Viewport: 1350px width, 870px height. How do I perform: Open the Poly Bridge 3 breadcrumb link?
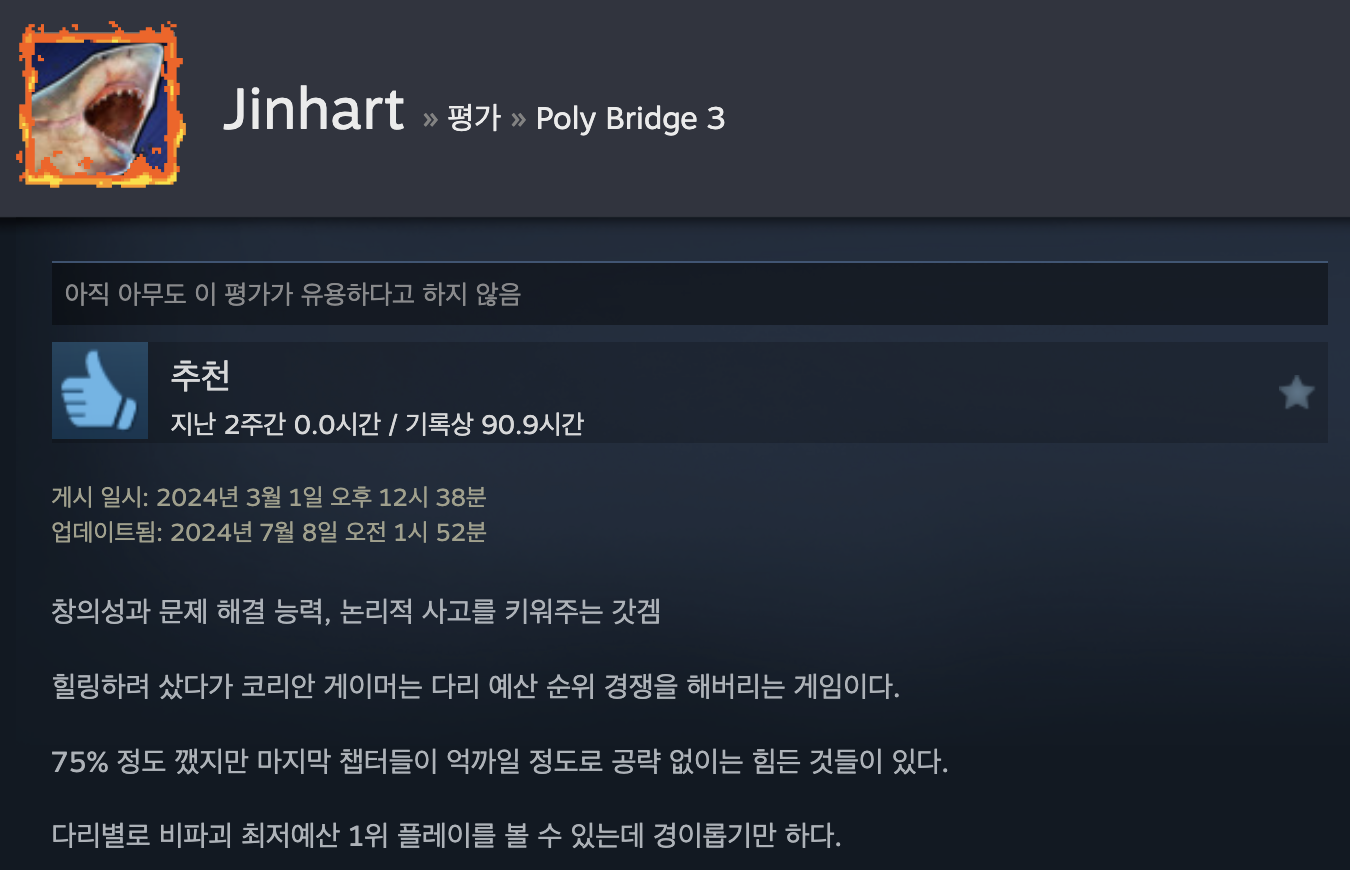tap(630, 119)
